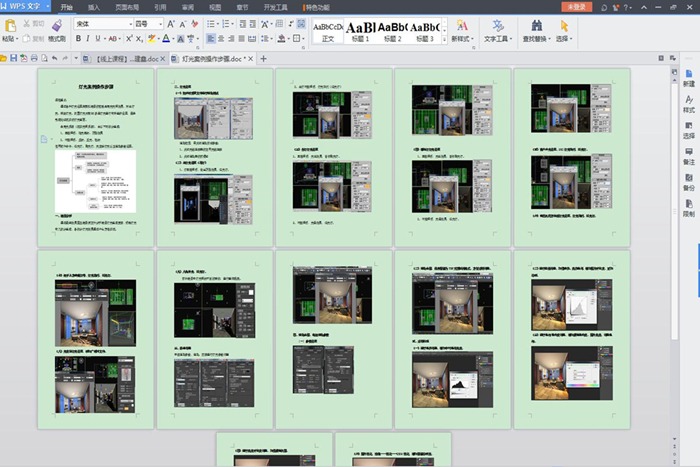
Task: Click the Decrease Indent icon
Action: click(x=242, y=24)
